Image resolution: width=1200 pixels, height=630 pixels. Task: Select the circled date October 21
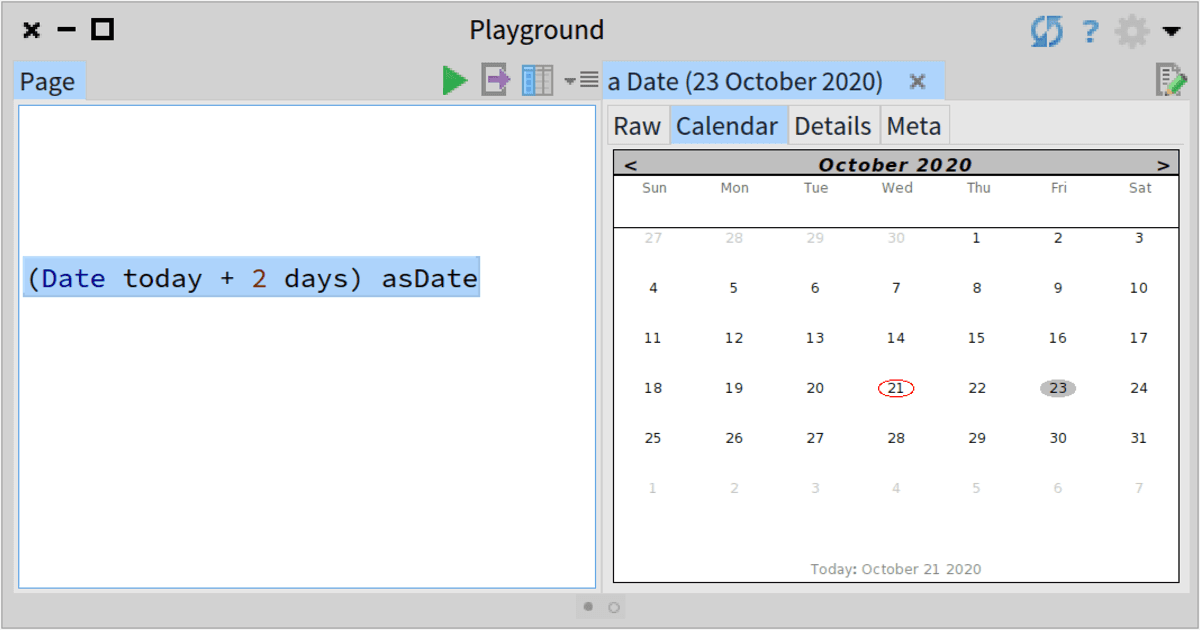tap(895, 388)
